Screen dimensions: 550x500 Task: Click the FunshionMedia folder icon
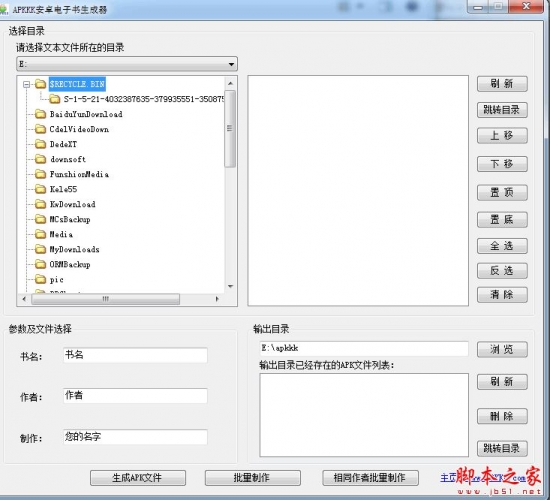pyautogui.click(x=41, y=174)
